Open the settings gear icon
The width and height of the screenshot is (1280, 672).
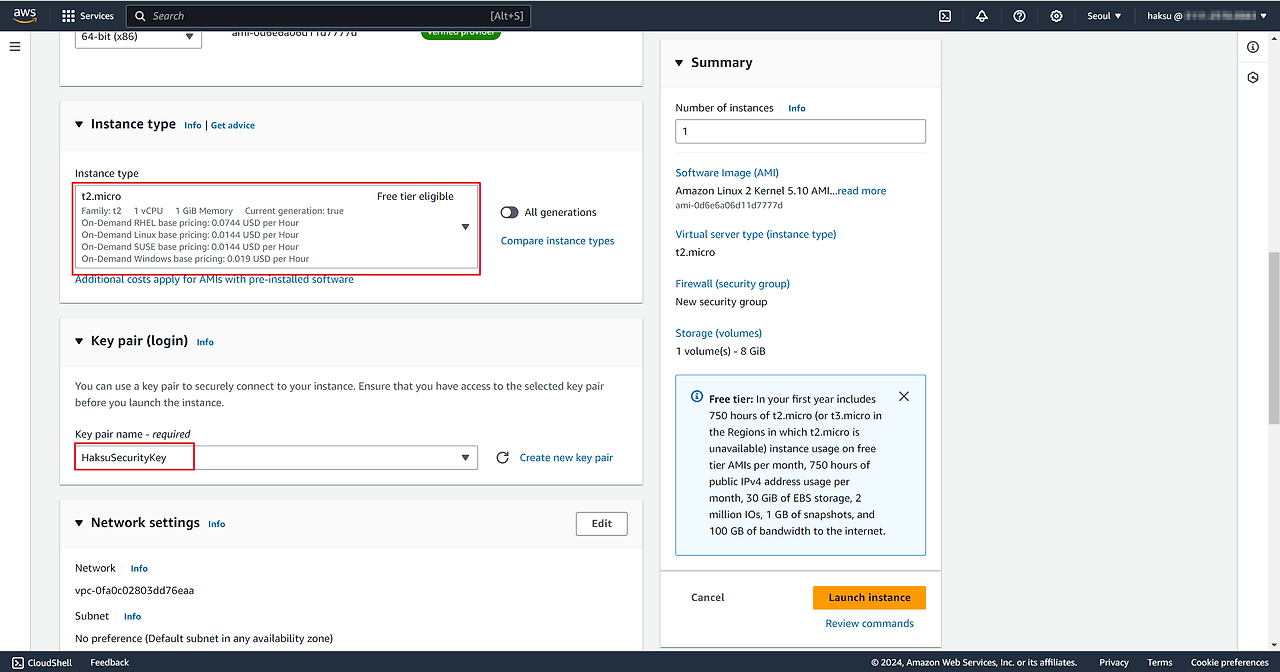[1057, 16]
